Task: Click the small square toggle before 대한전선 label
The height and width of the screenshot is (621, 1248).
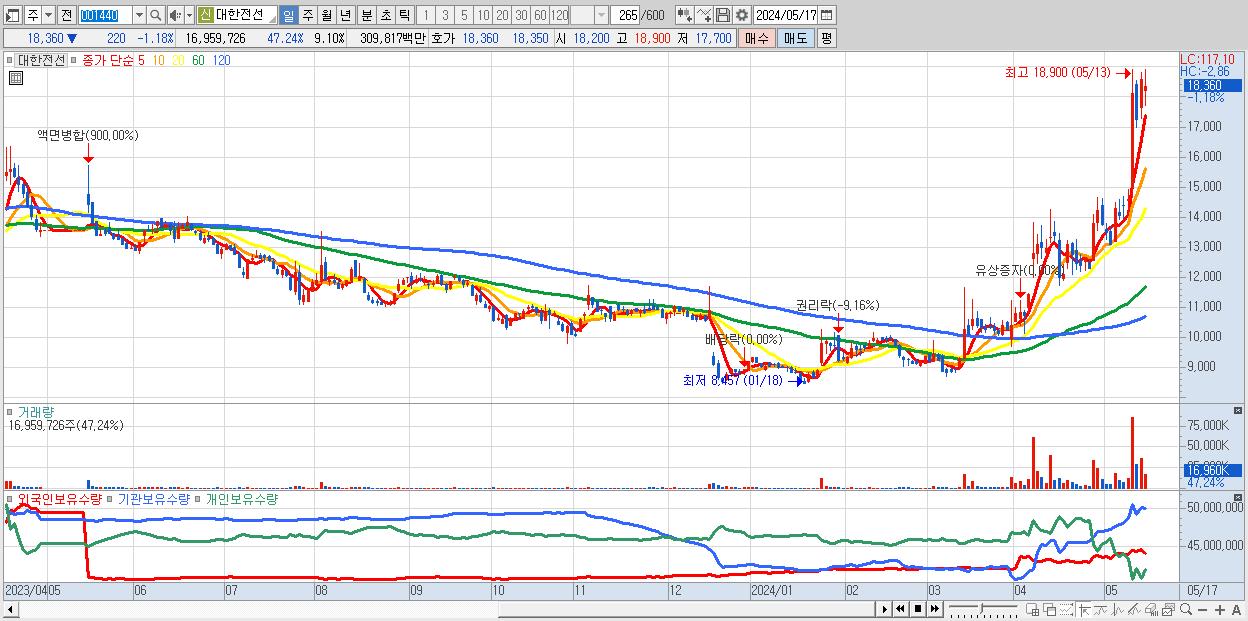Action: (12, 60)
